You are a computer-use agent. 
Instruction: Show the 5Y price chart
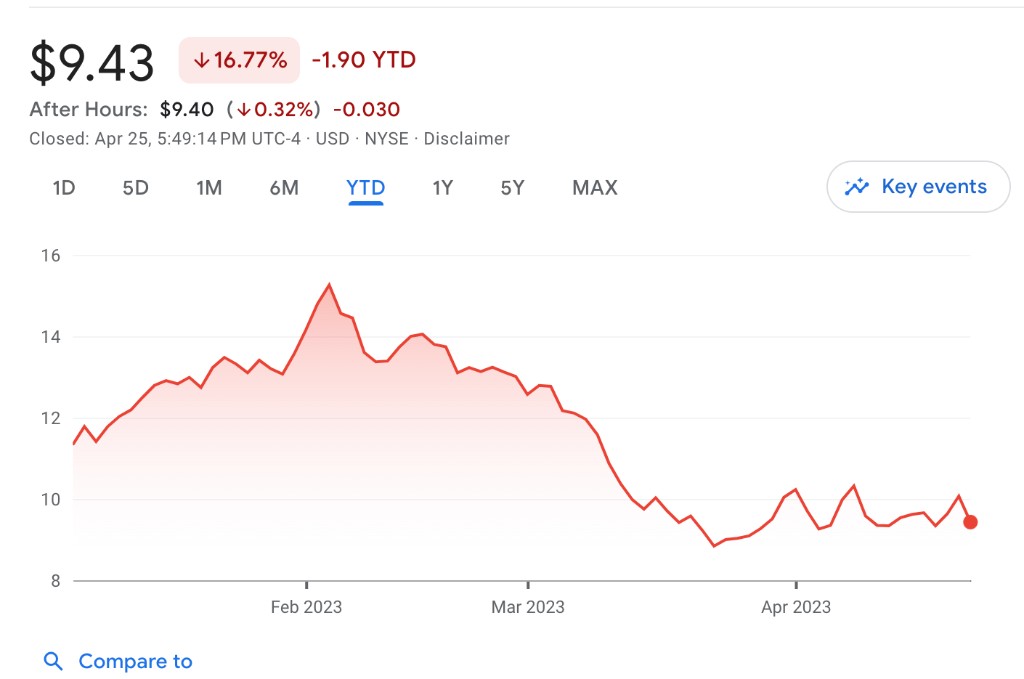tap(512, 188)
